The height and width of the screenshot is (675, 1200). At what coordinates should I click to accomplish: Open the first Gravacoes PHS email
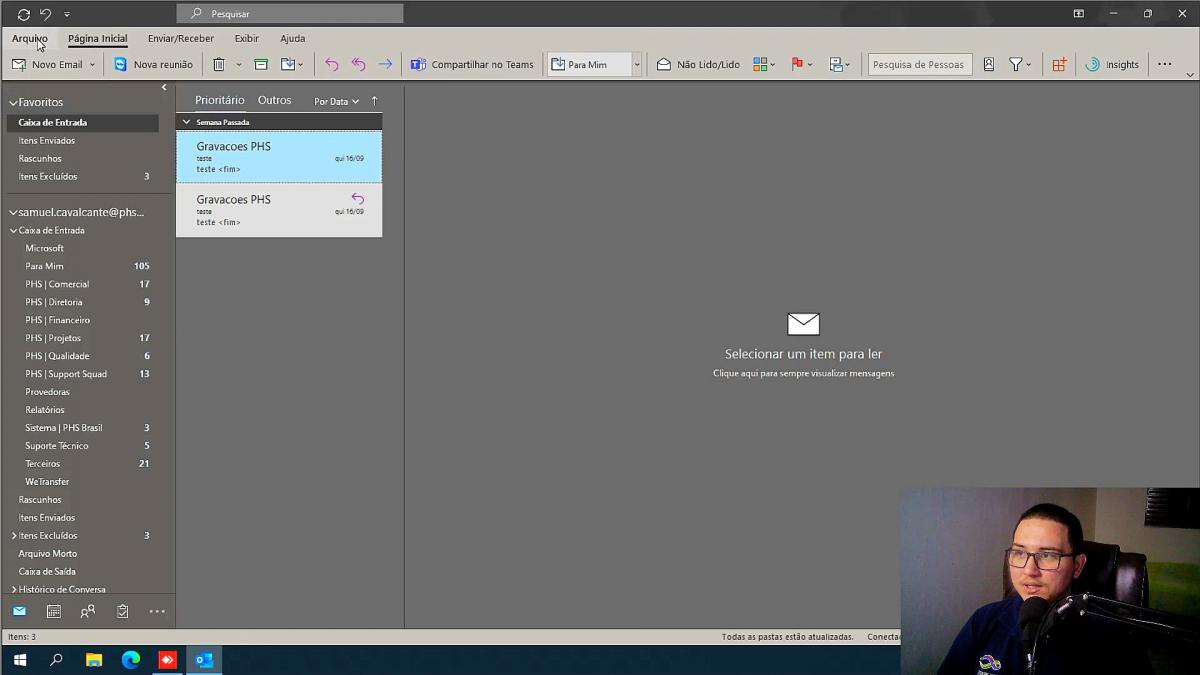(279, 157)
